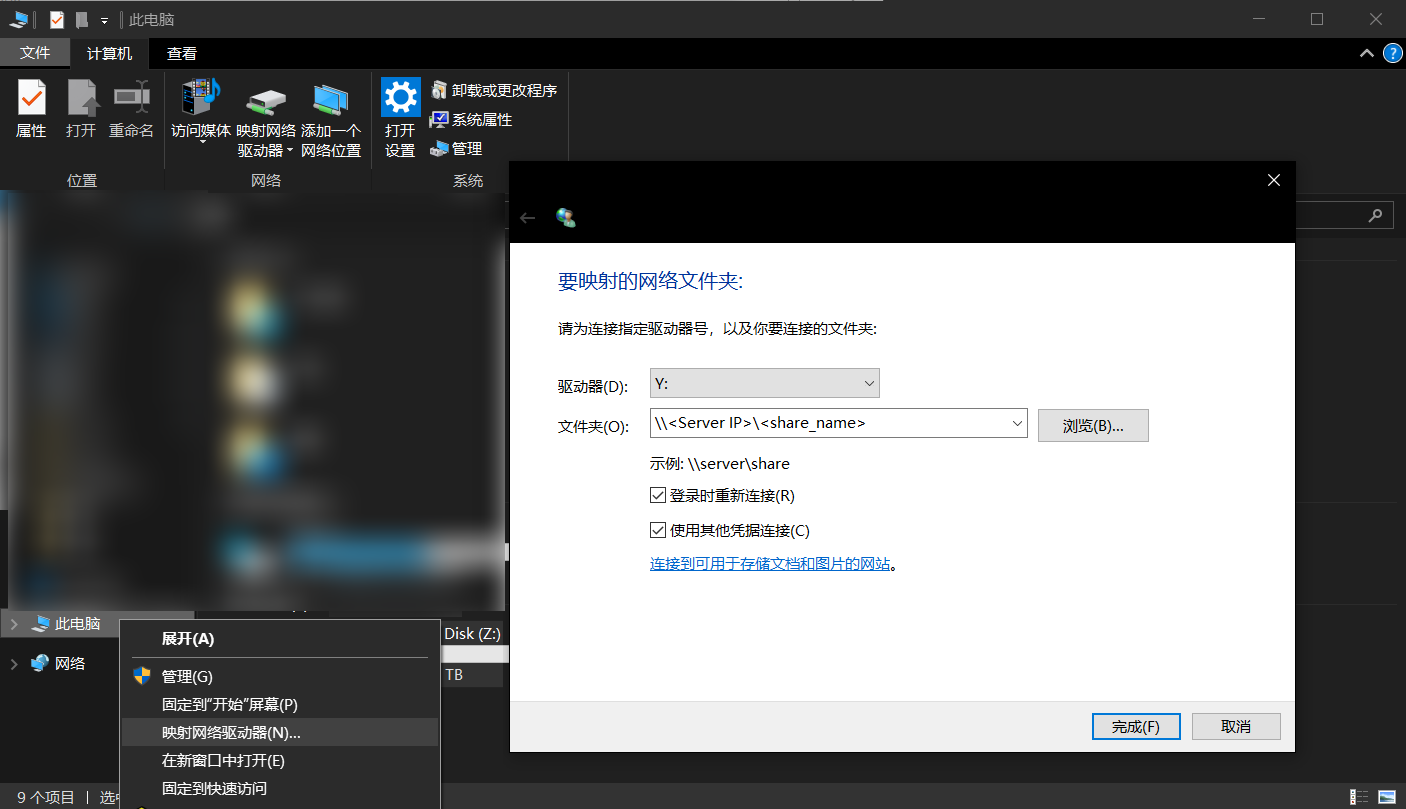Toggle Reconnect at sign-in (登录时重新连接) checkbox
Image resolution: width=1406 pixels, height=809 pixels.
tap(658, 495)
